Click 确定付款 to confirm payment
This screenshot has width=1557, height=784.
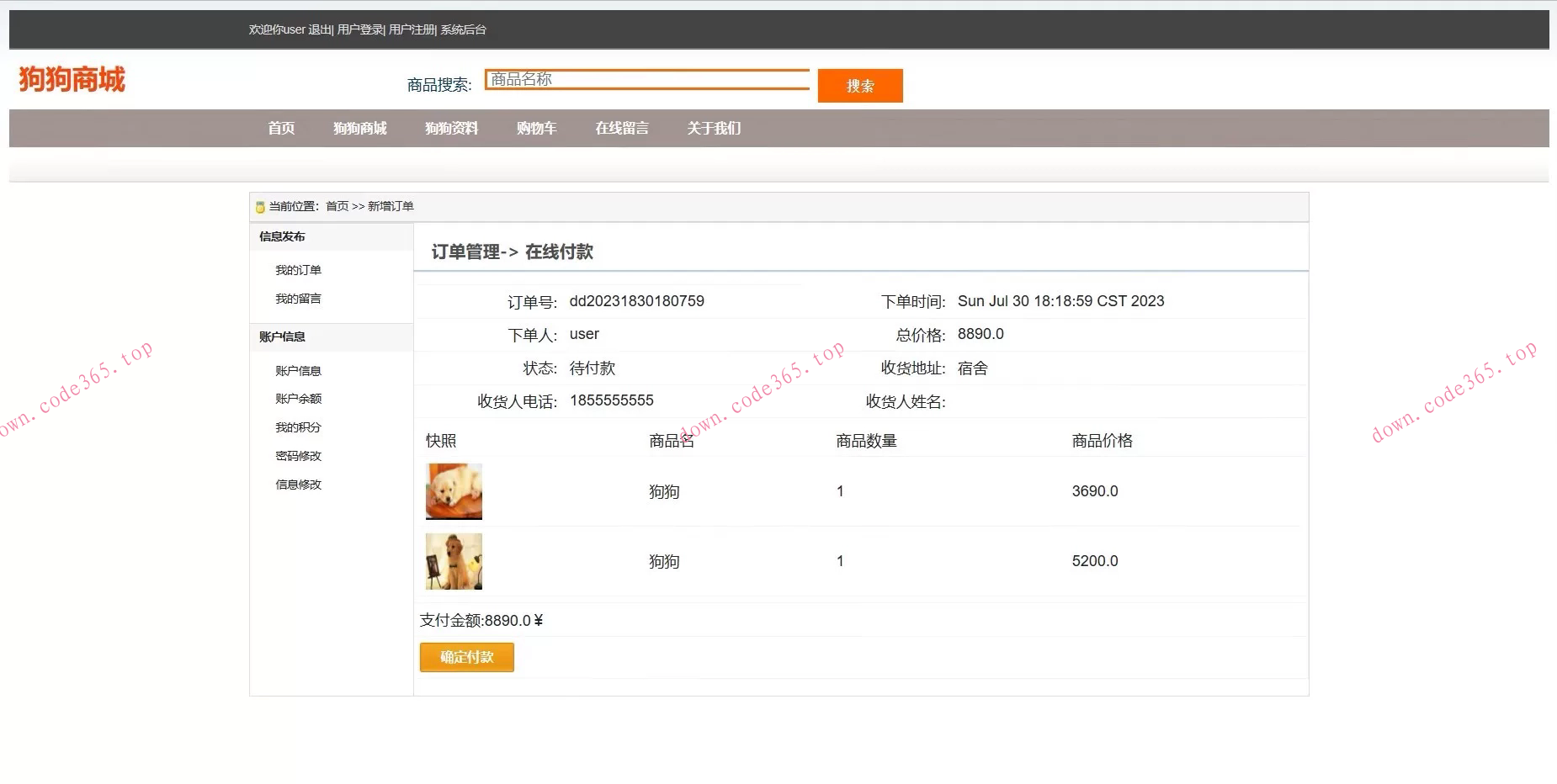(x=466, y=657)
